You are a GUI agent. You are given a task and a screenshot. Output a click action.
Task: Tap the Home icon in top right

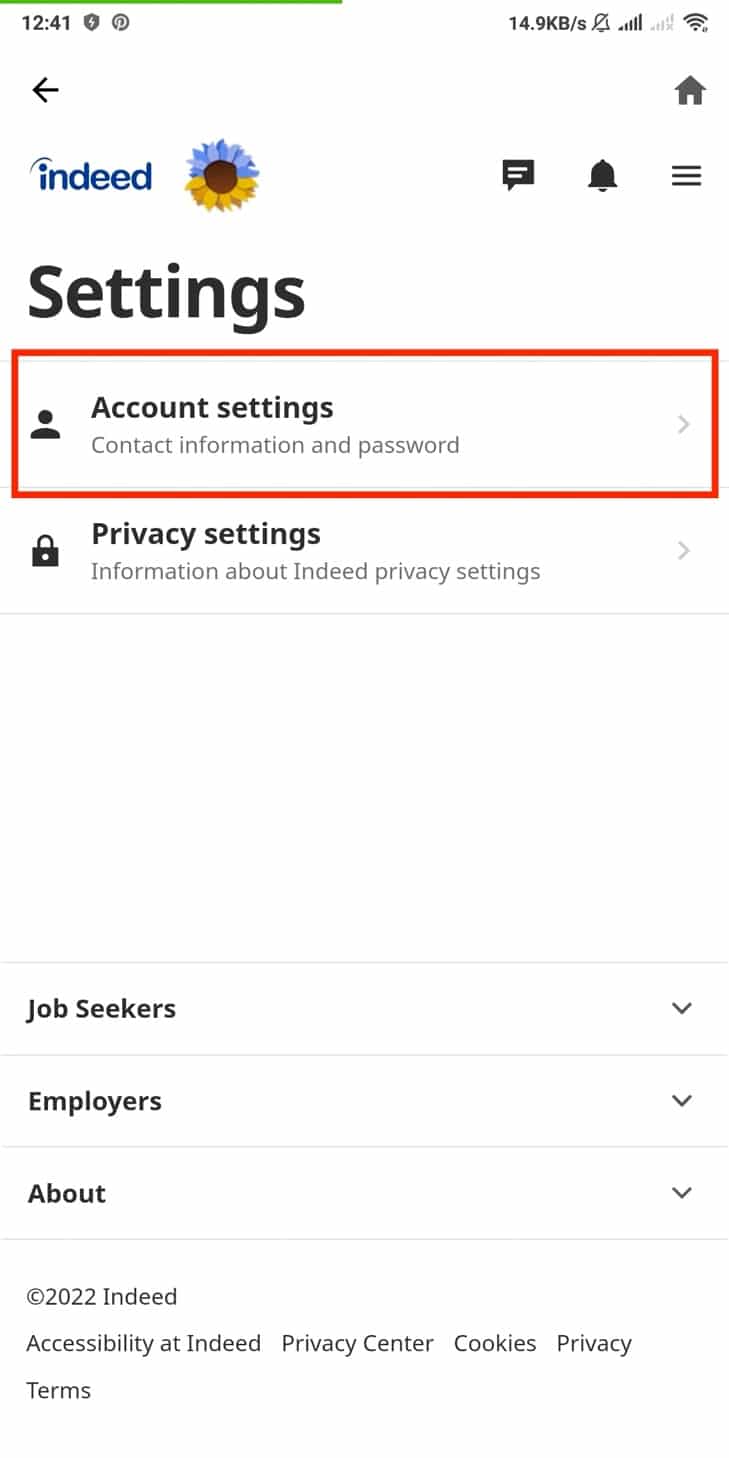tap(691, 90)
